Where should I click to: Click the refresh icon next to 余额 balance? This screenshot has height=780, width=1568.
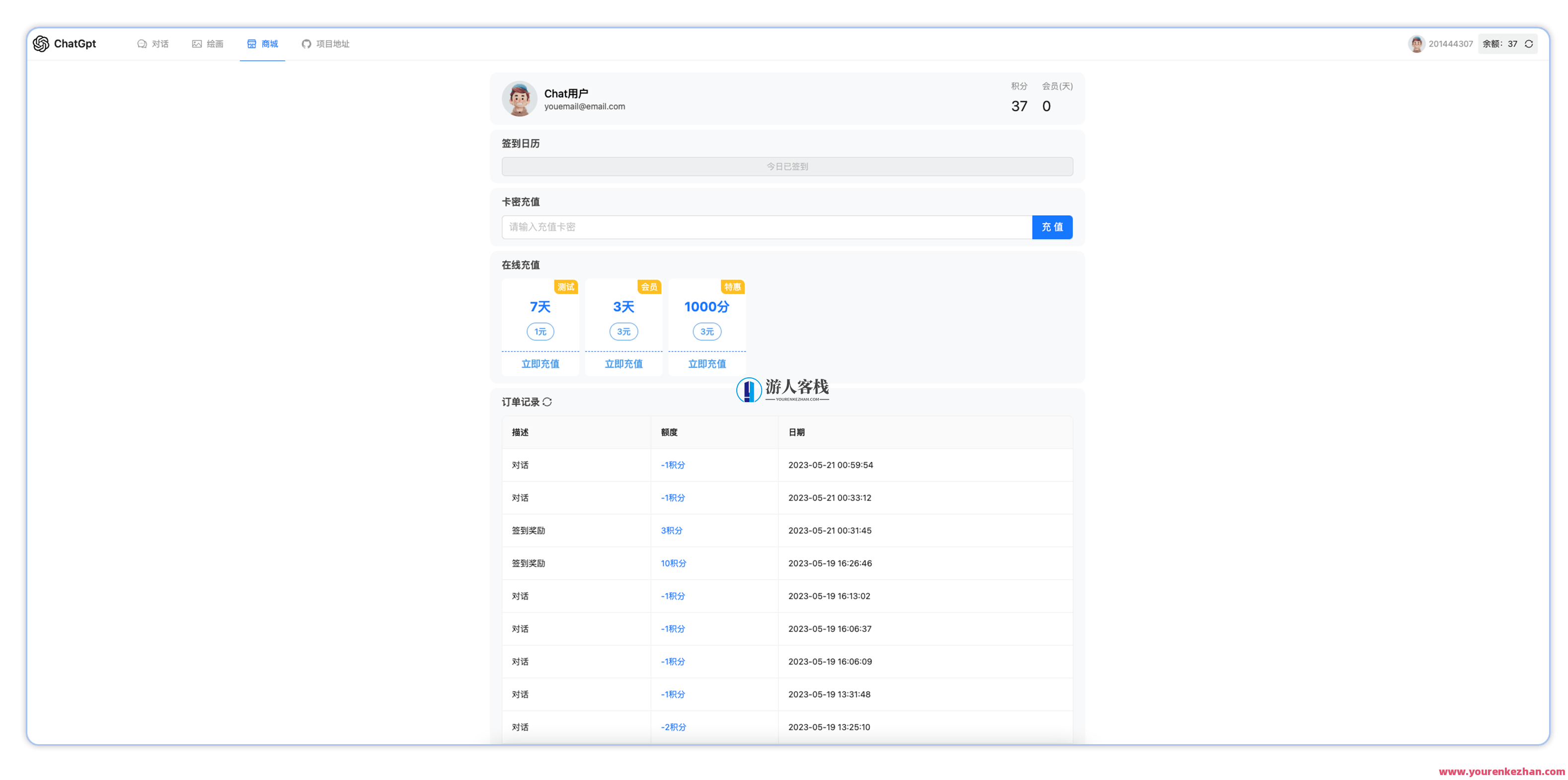coord(1528,43)
